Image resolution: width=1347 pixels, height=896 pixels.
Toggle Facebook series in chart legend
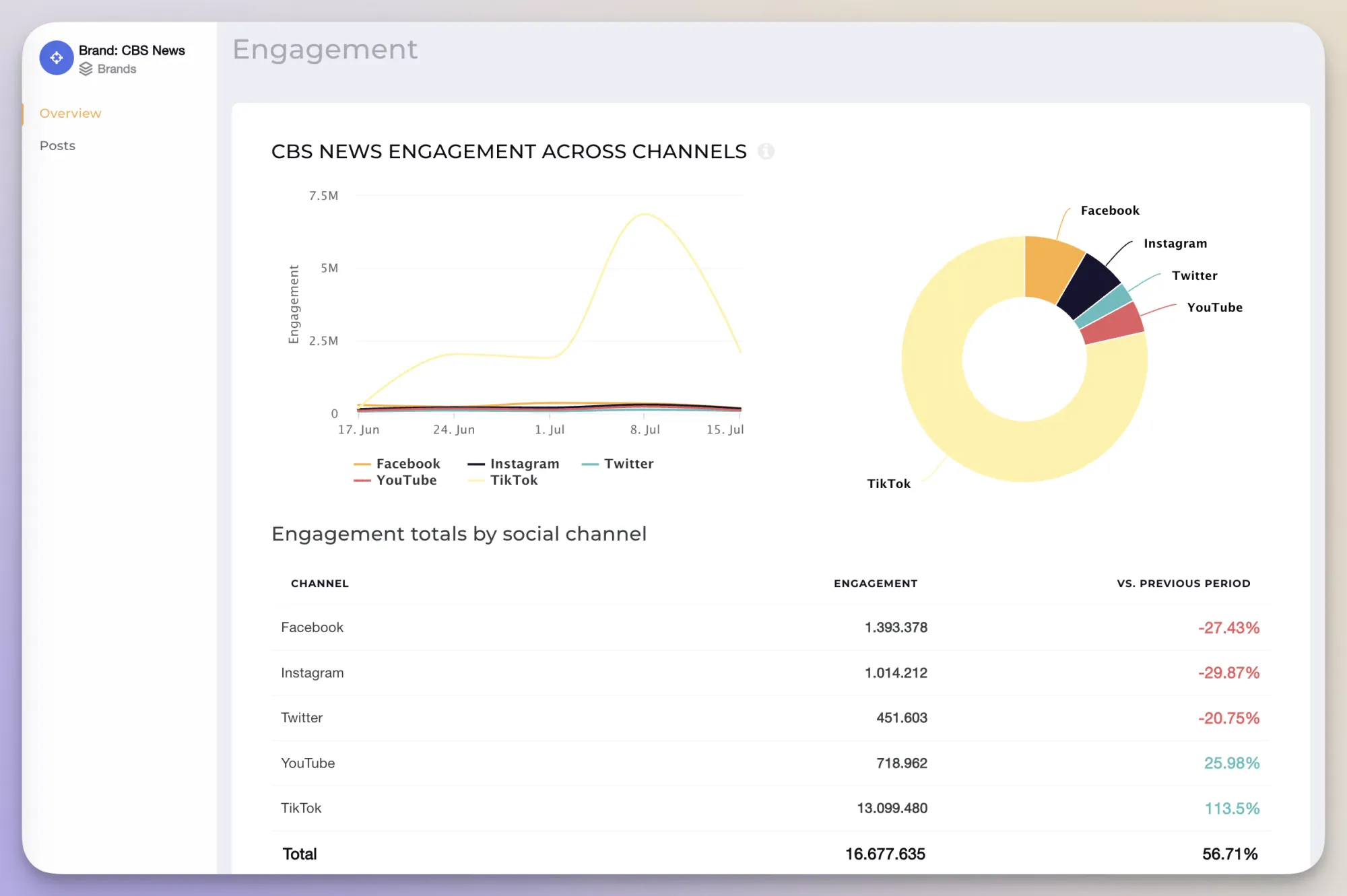click(x=397, y=464)
